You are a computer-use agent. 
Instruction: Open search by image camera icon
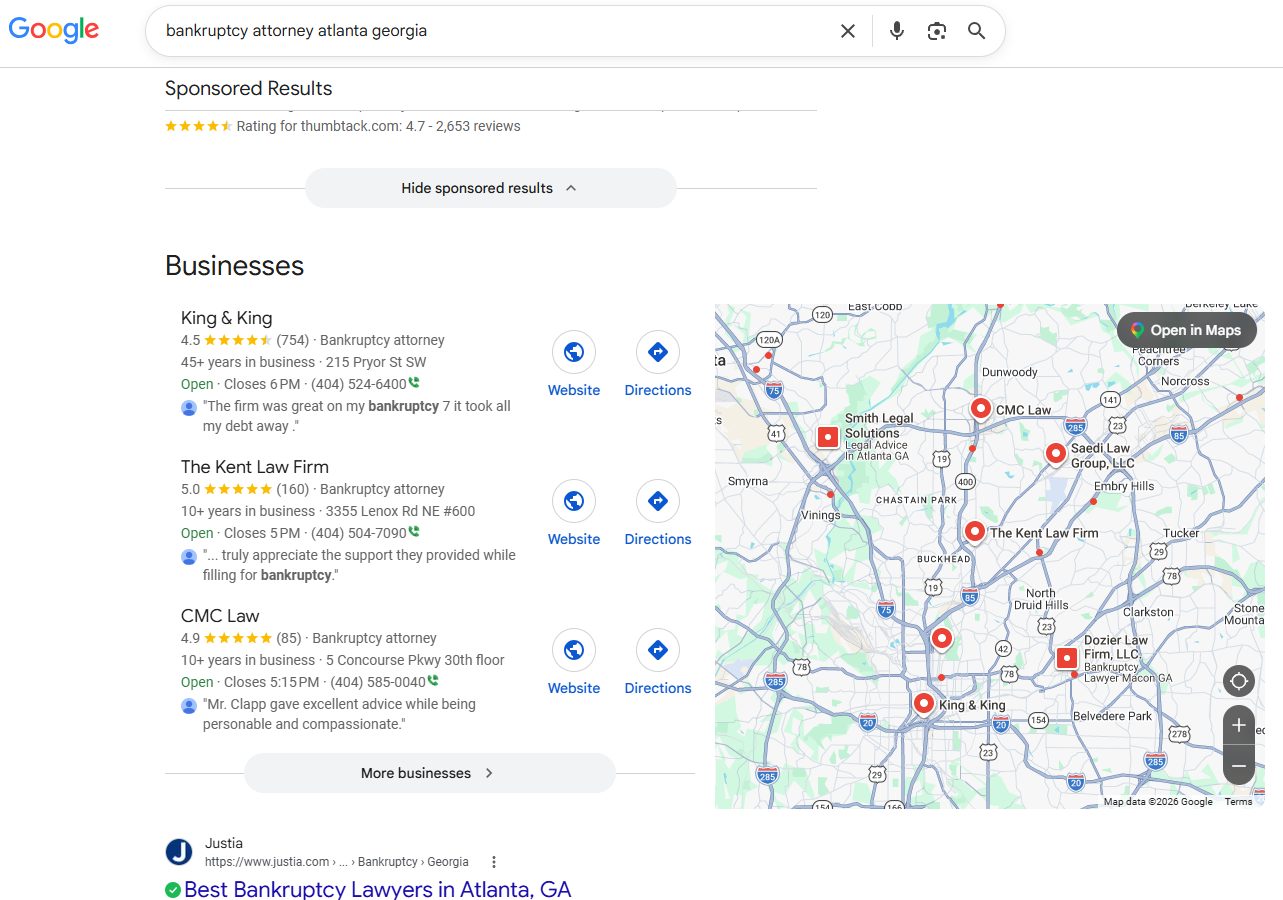937,31
